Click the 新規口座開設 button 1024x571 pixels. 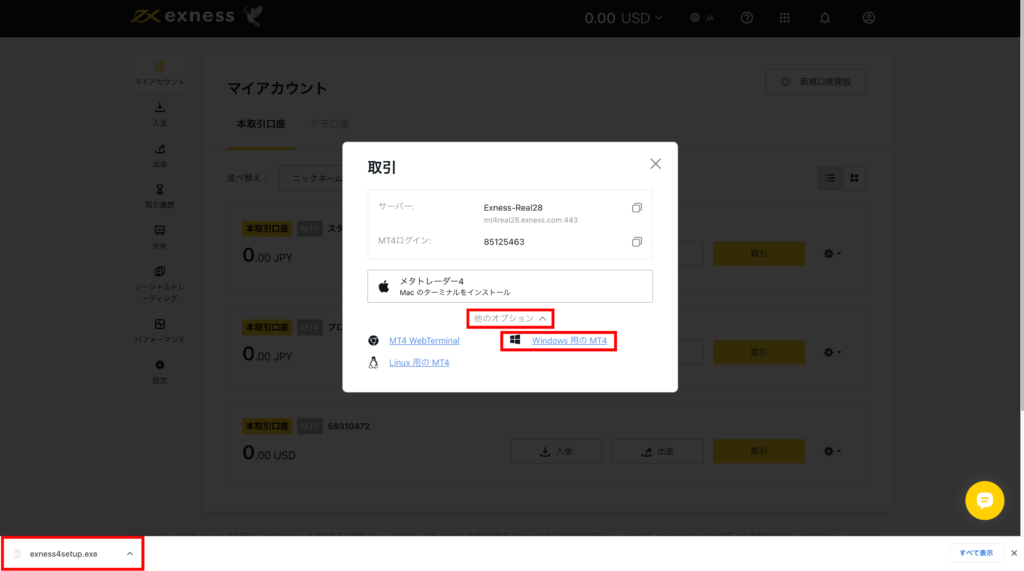click(816, 82)
